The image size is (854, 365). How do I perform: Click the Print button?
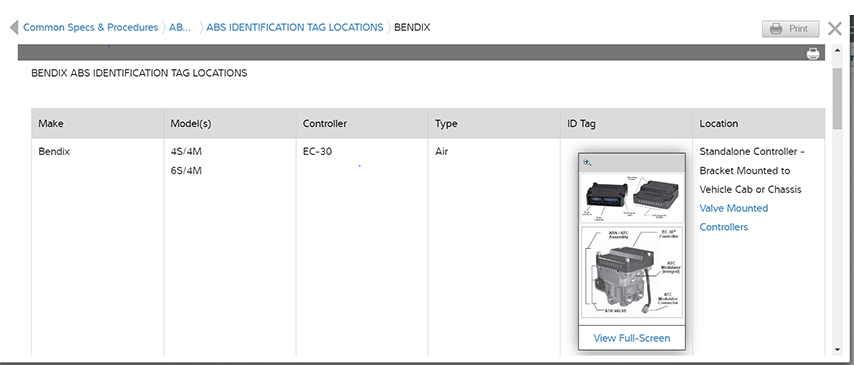pyautogui.click(x=790, y=29)
